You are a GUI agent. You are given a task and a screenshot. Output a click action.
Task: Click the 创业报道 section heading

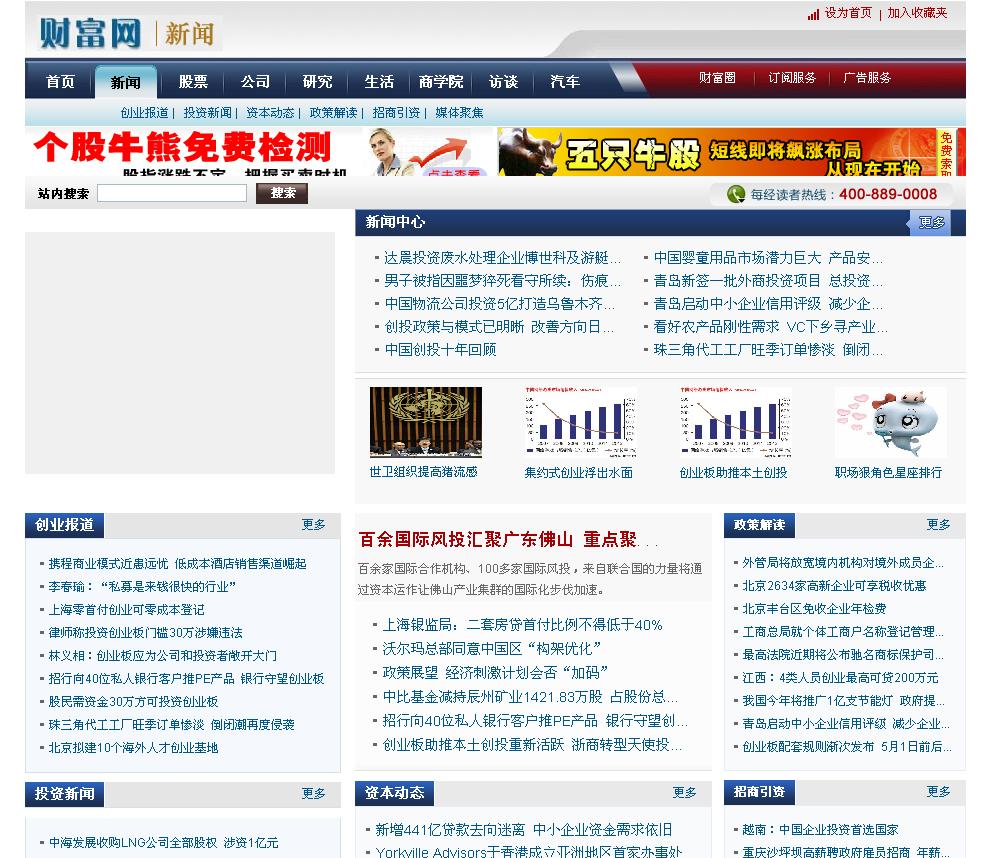(64, 525)
